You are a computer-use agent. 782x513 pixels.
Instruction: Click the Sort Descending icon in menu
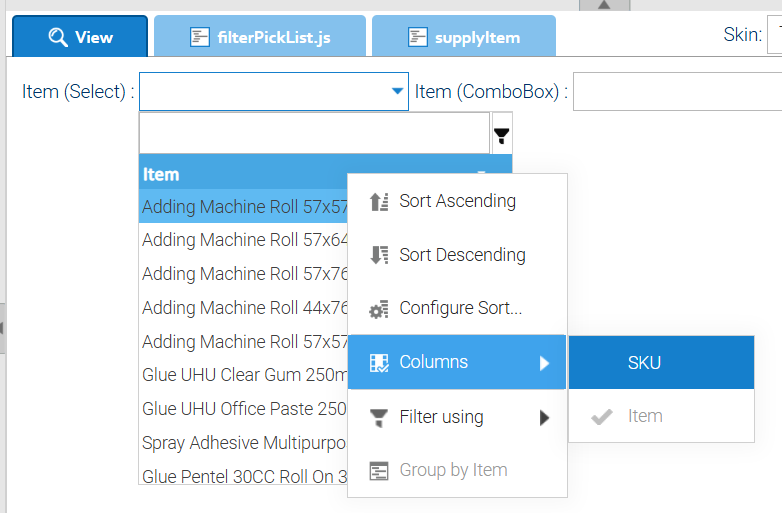point(379,255)
